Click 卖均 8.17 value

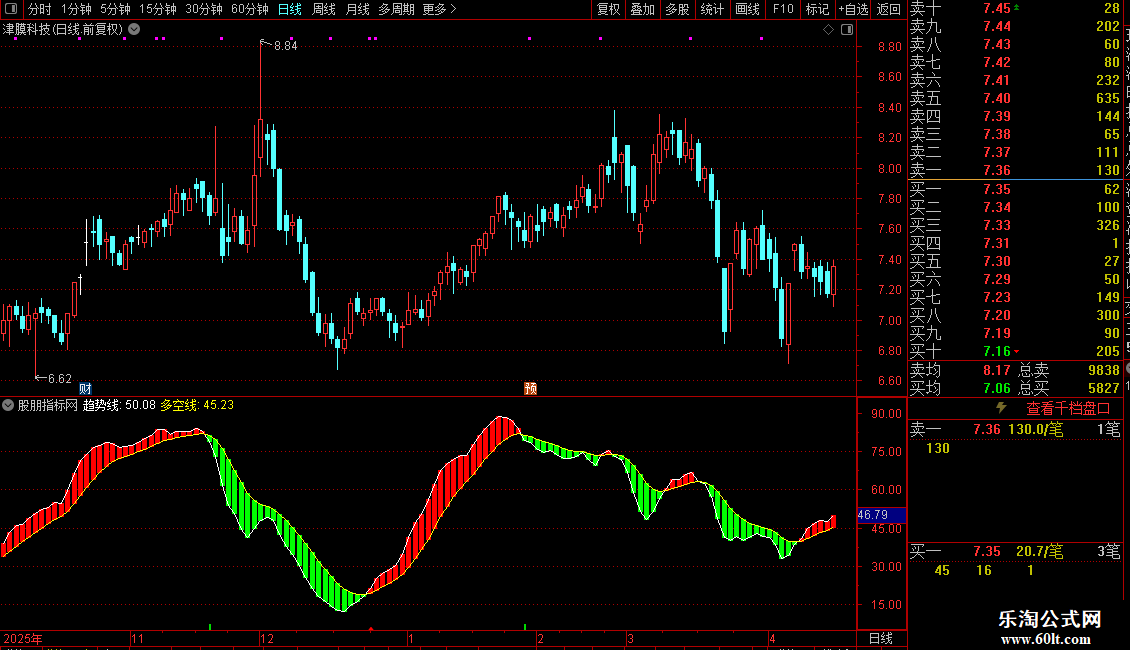point(997,370)
